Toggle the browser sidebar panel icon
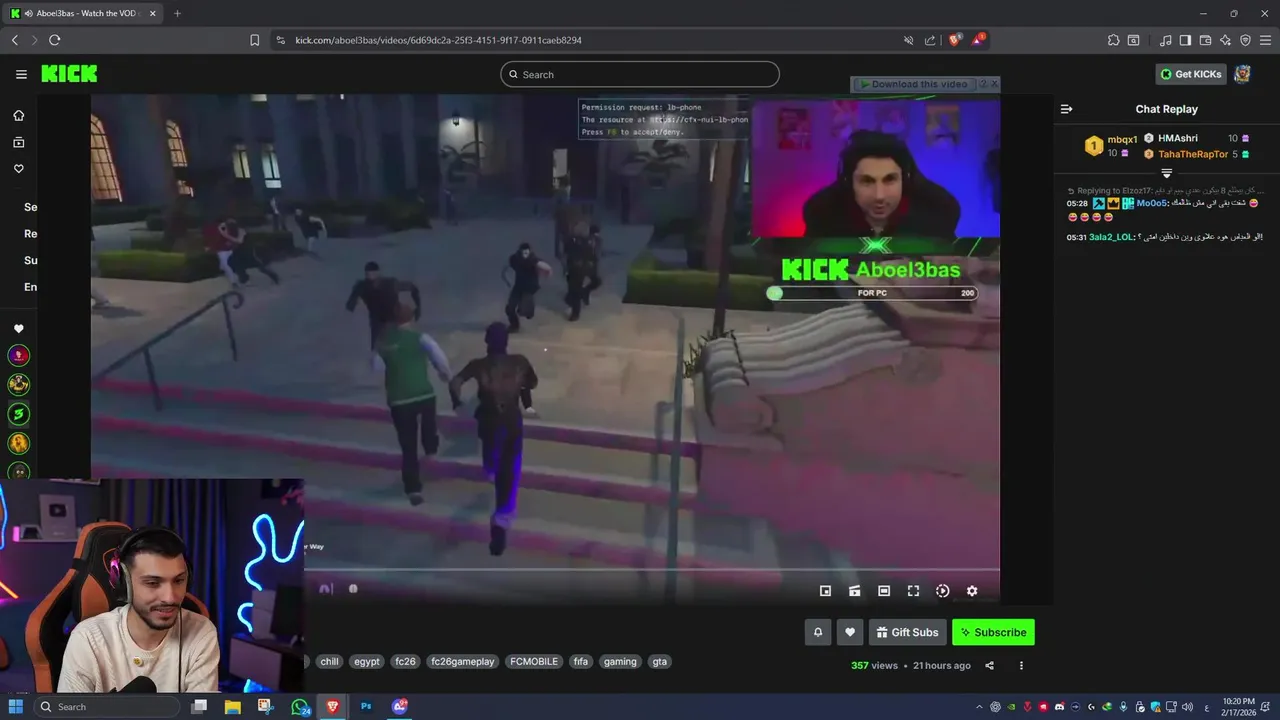The image size is (1280, 720). coord(1185,40)
